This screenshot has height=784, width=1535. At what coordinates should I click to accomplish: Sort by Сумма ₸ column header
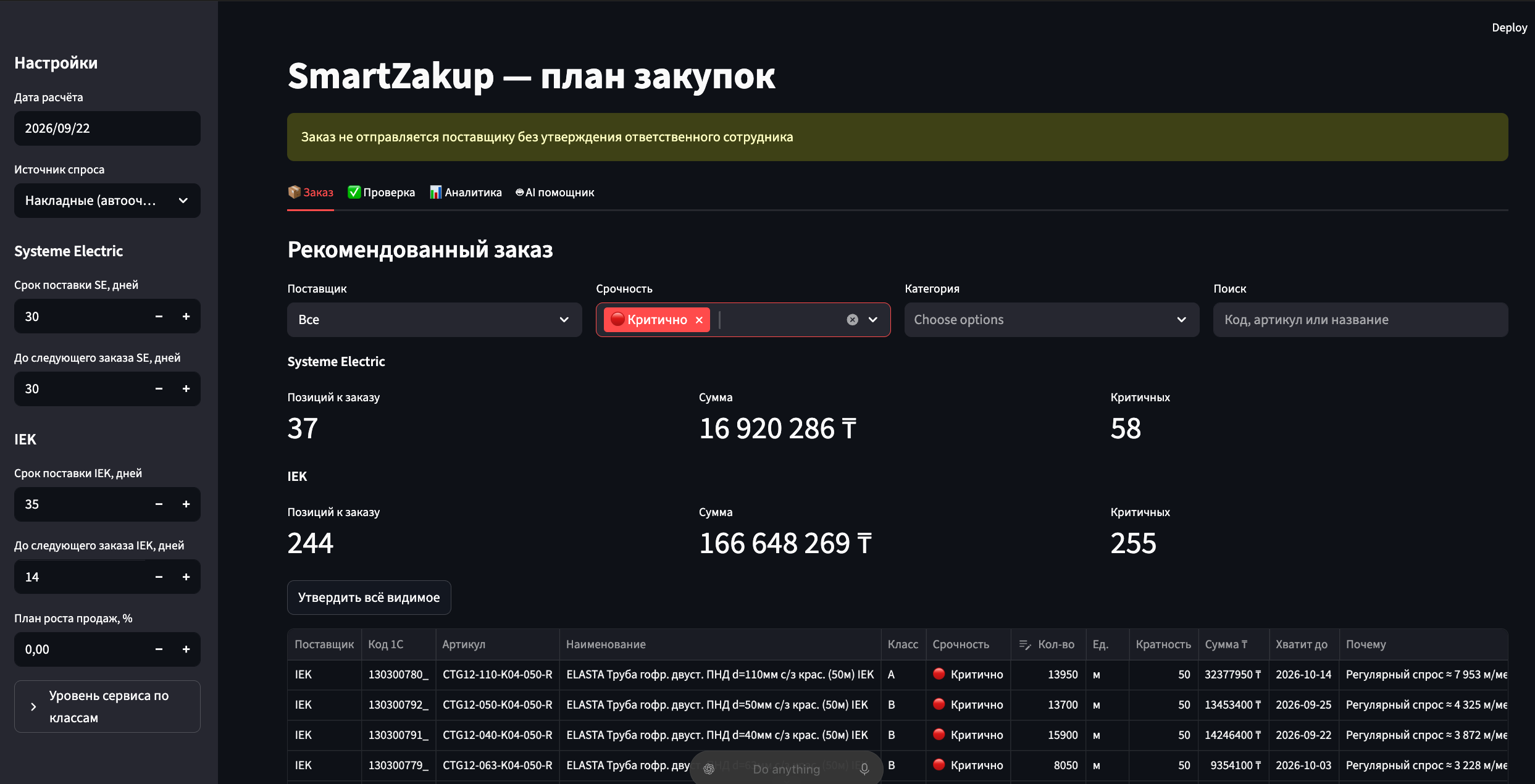pyautogui.click(x=1233, y=644)
